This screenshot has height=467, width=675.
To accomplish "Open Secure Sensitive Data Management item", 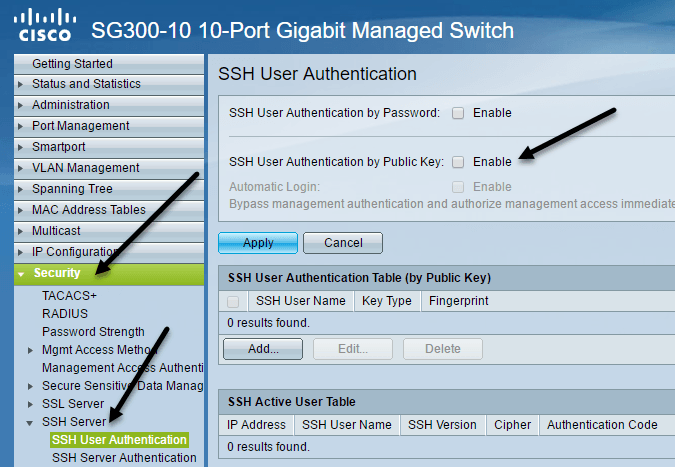I will tap(123, 386).
